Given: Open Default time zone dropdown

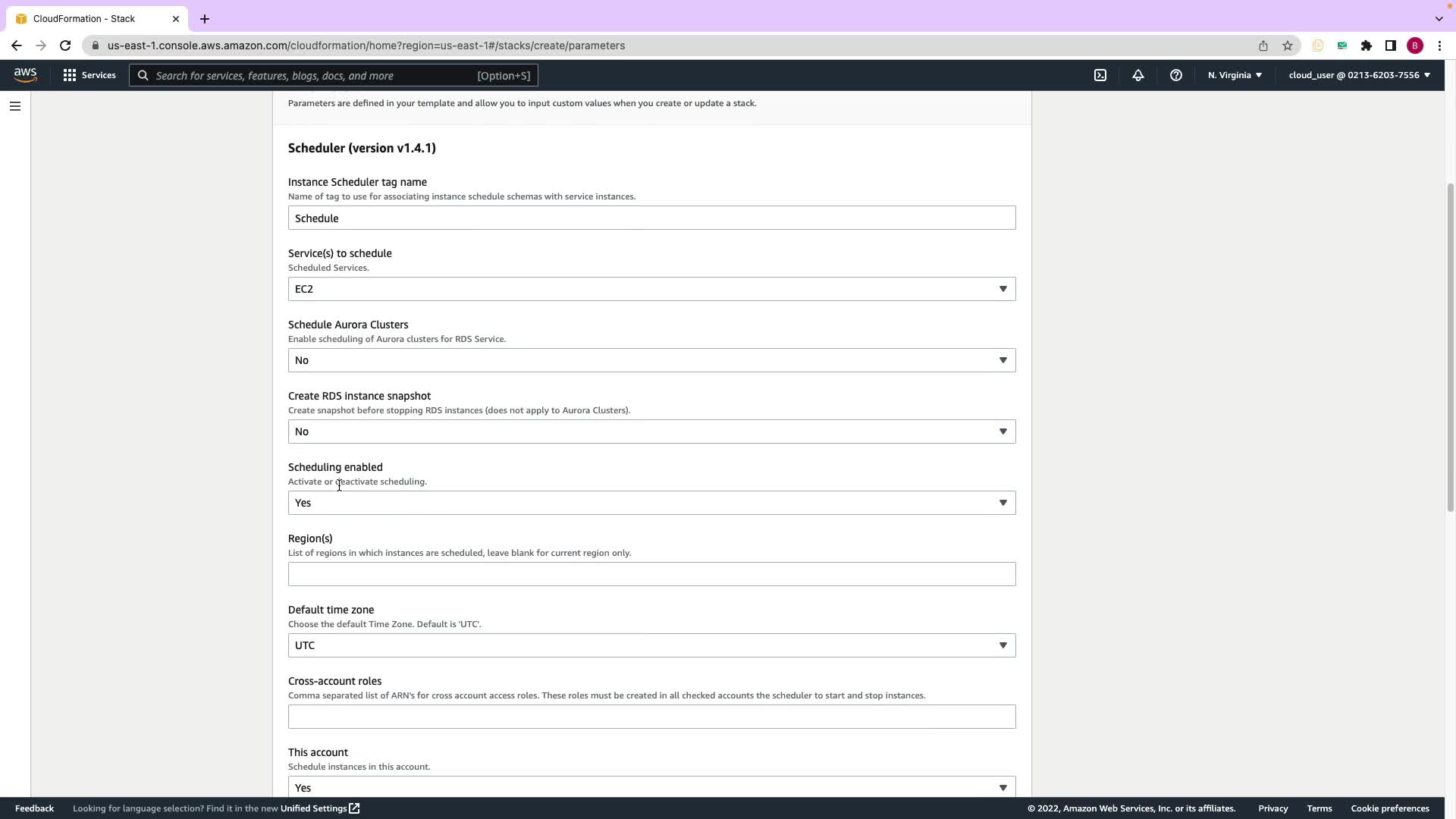Looking at the screenshot, I should point(651,645).
